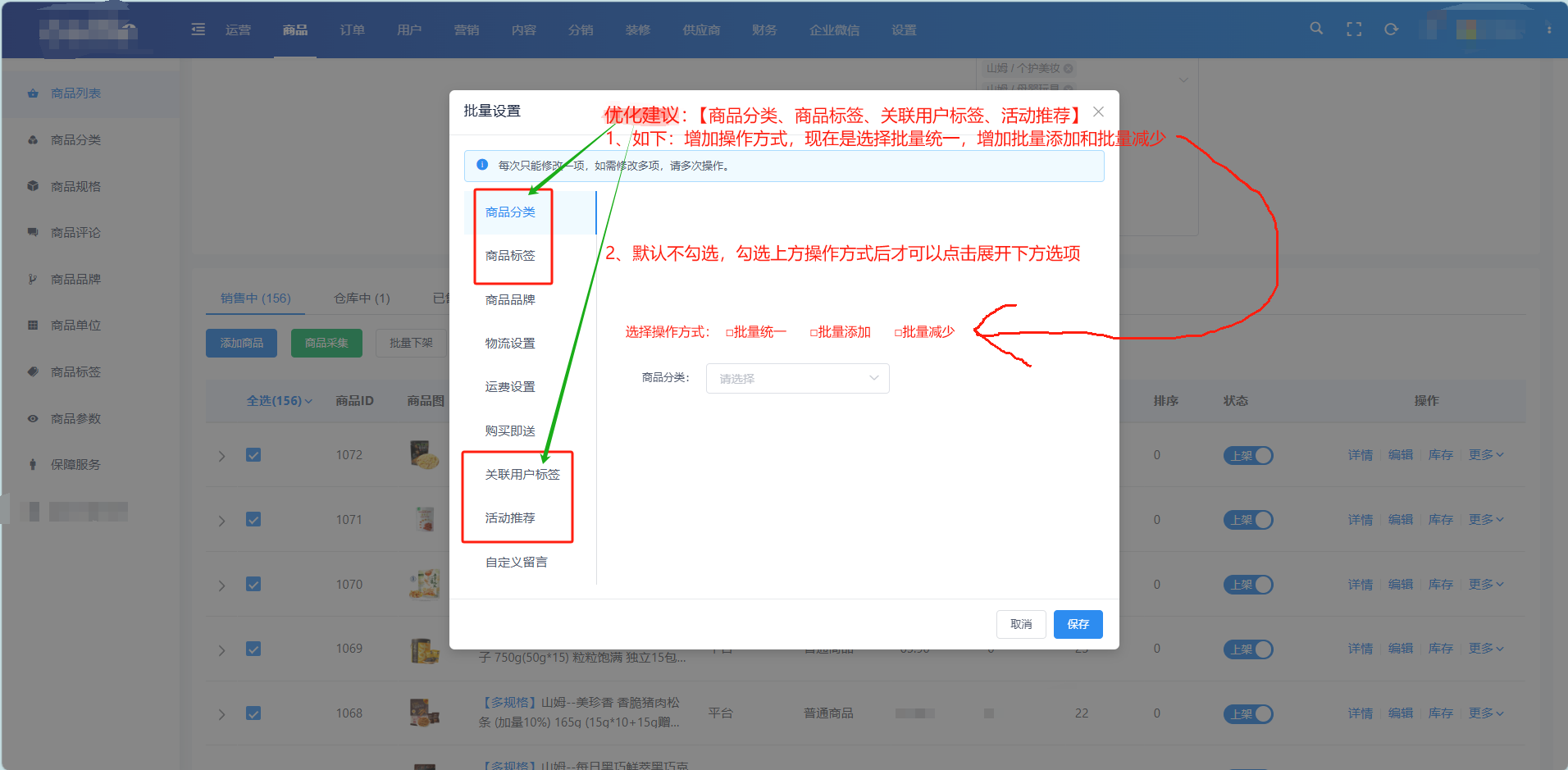
Task: Open 更多 menu for product 1072
Action: coord(1485,454)
